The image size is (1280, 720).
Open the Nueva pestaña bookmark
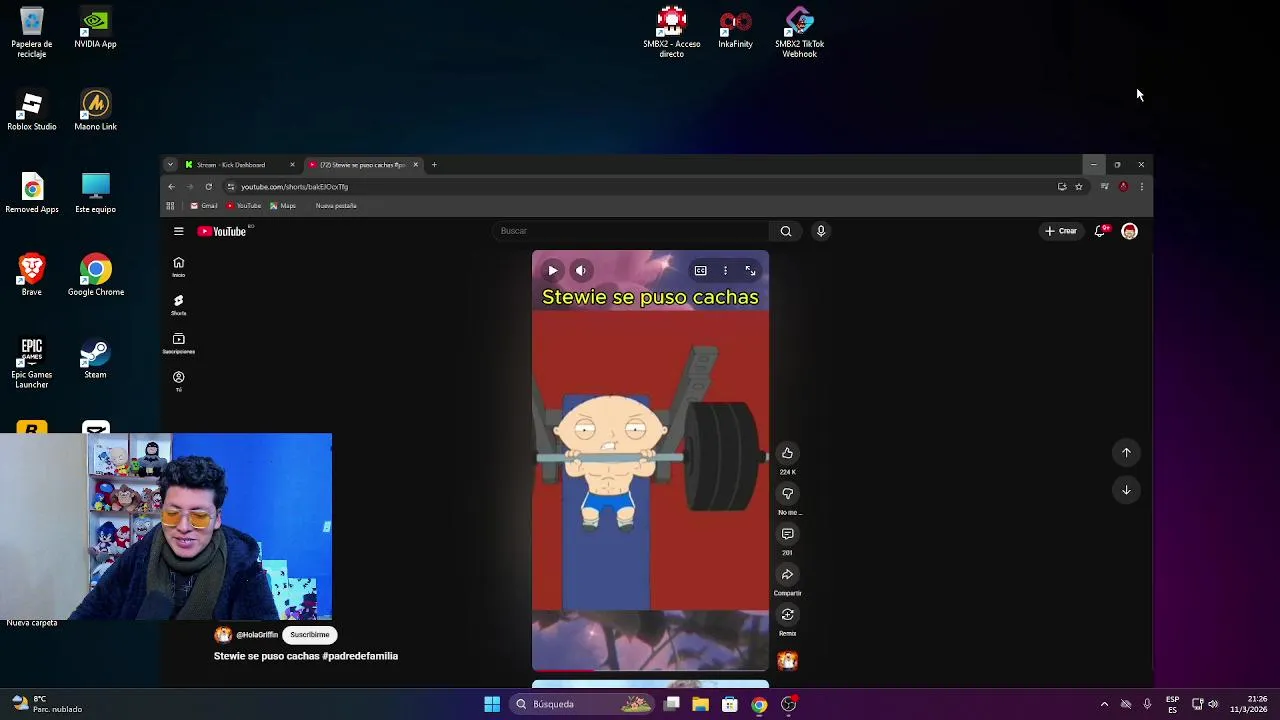pyautogui.click(x=336, y=206)
